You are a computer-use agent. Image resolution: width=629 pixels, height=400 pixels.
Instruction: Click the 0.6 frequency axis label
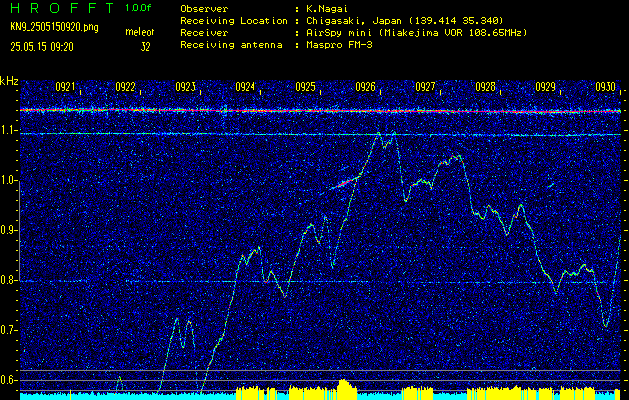(x=7, y=380)
